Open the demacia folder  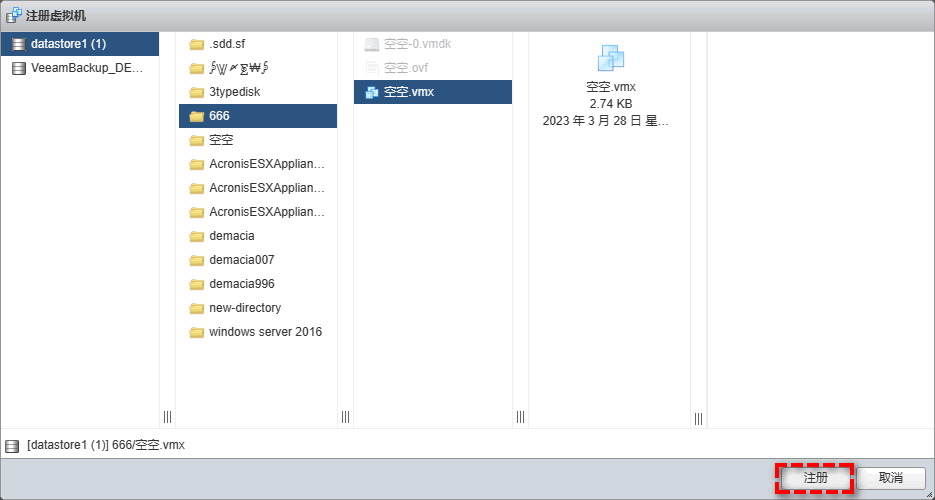(231, 236)
